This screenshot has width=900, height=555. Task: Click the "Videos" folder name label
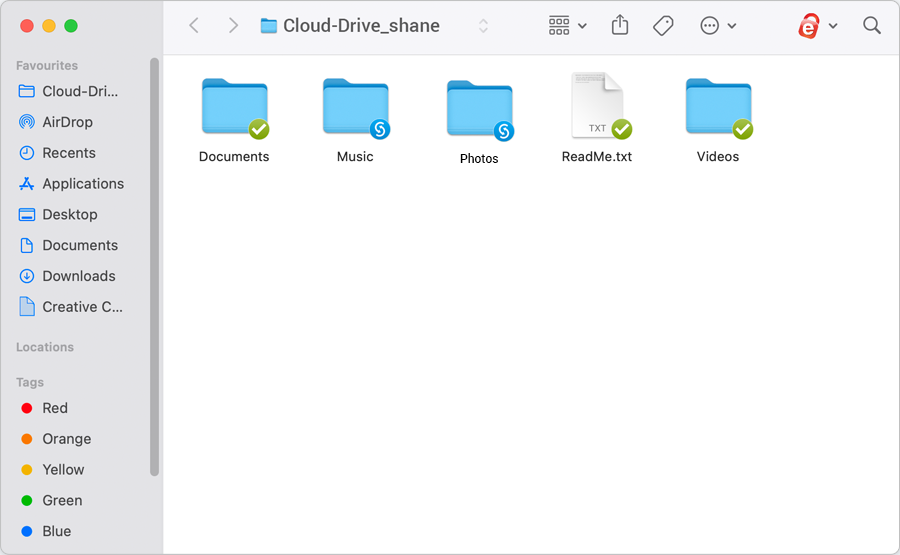point(718,157)
